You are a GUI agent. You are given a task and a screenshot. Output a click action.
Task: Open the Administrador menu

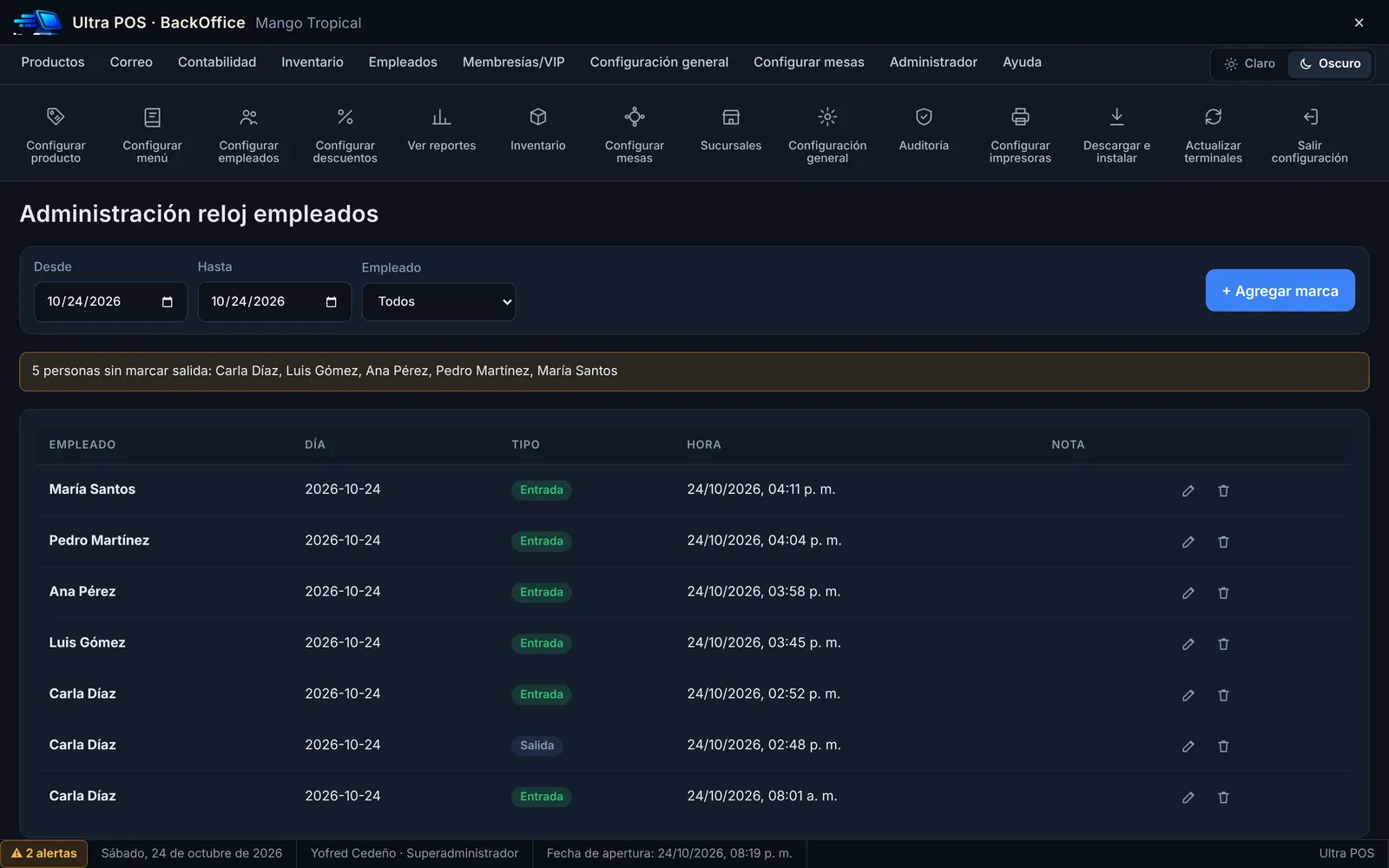point(933,62)
